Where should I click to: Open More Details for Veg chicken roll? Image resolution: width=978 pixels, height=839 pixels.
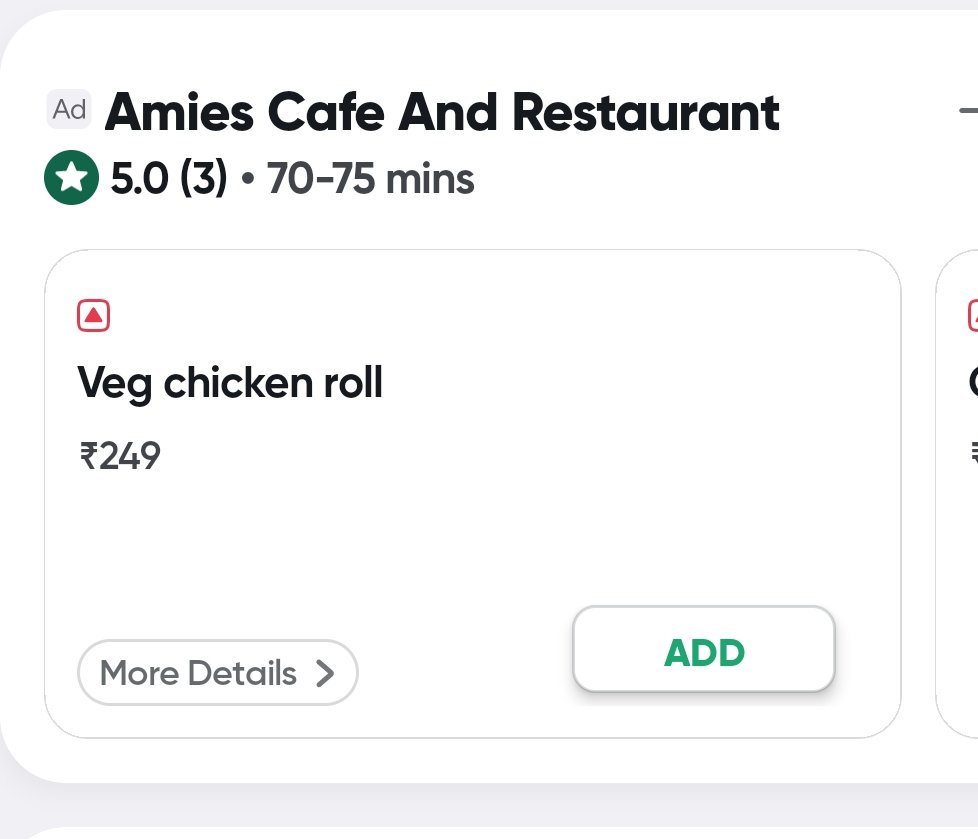point(217,673)
